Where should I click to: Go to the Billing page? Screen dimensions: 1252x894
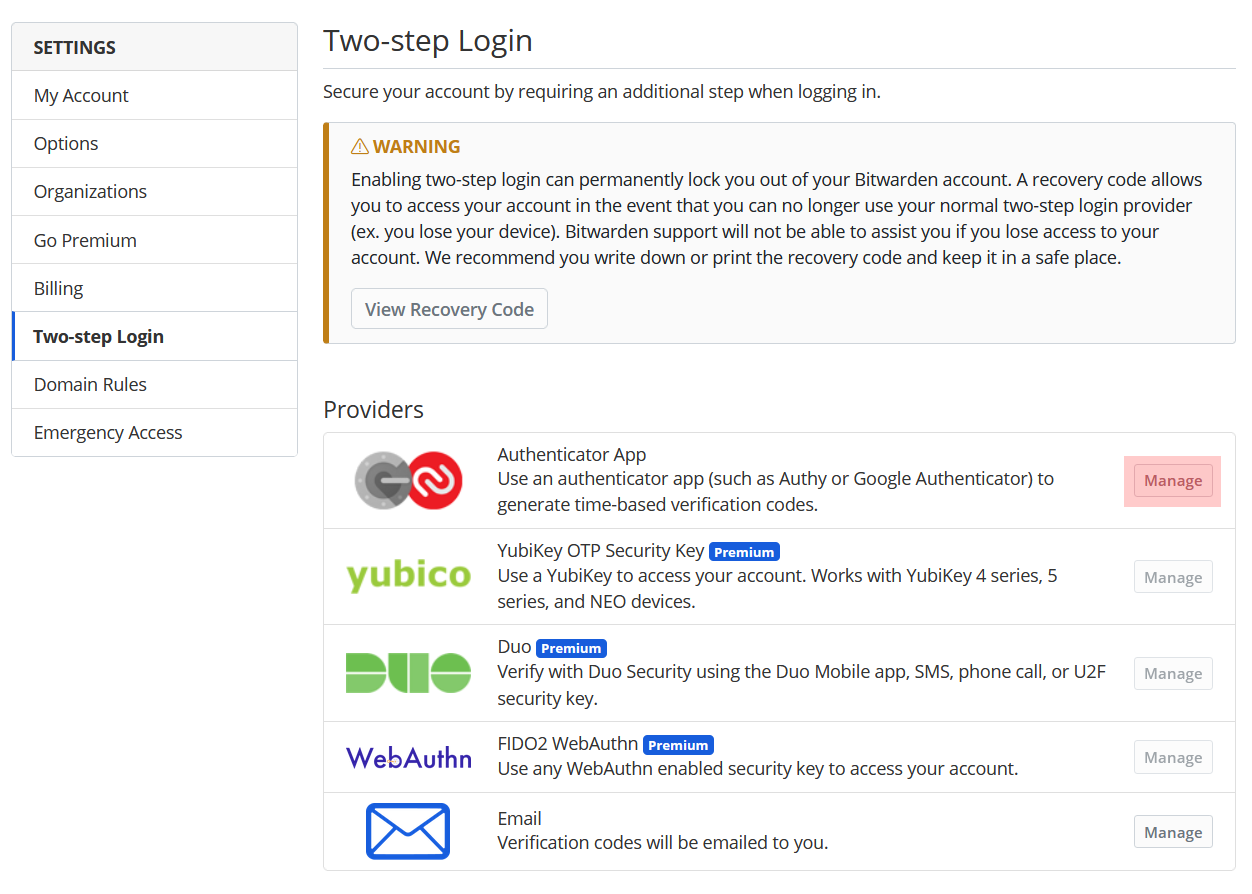pyautogui.click(x=58, y=288)
